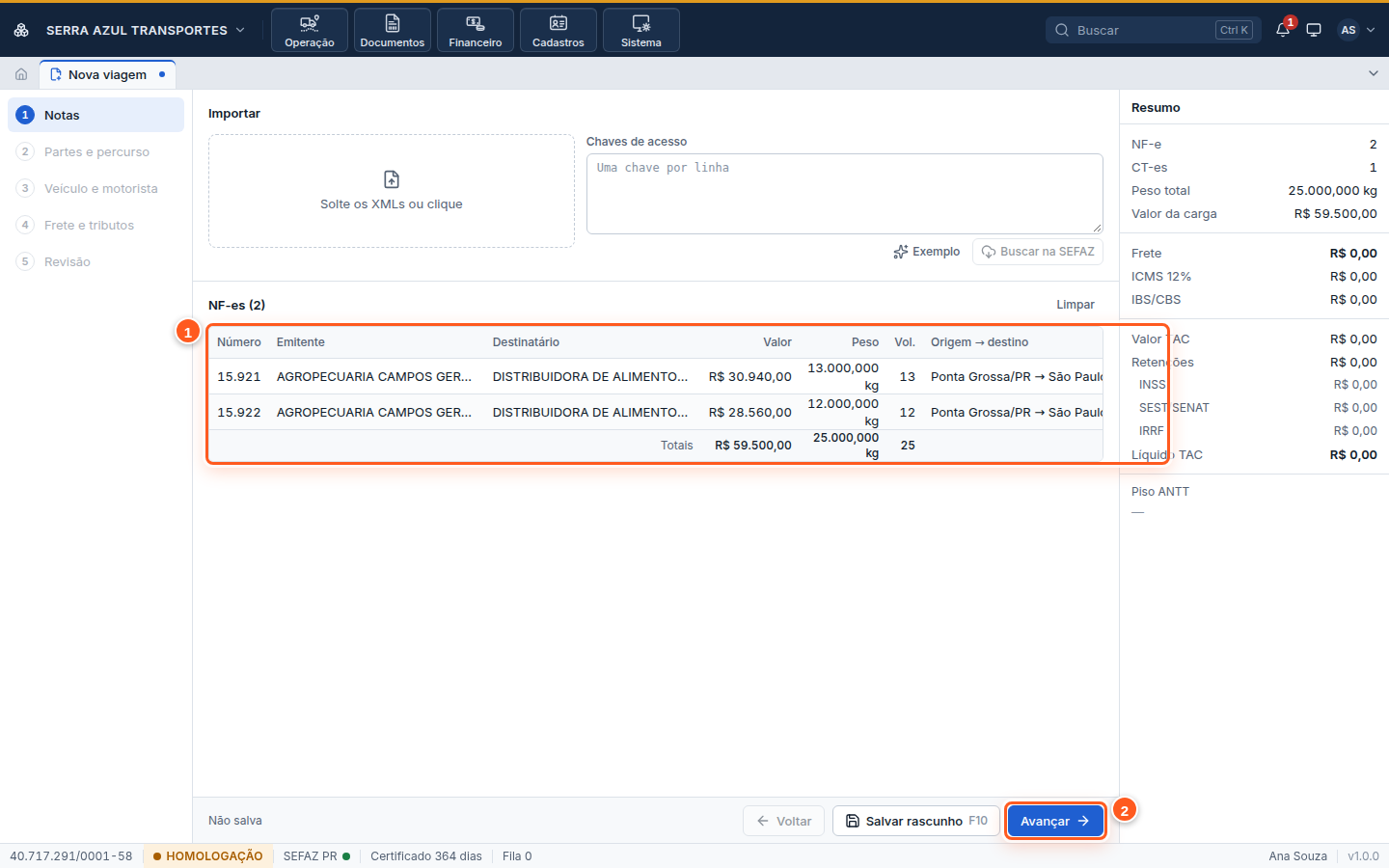
Task: Click the XML drop zone to upload
Action: point(392,191)
